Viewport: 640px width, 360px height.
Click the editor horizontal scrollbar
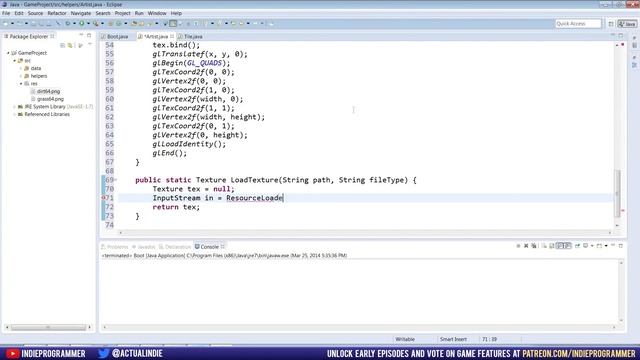point(365,233)
